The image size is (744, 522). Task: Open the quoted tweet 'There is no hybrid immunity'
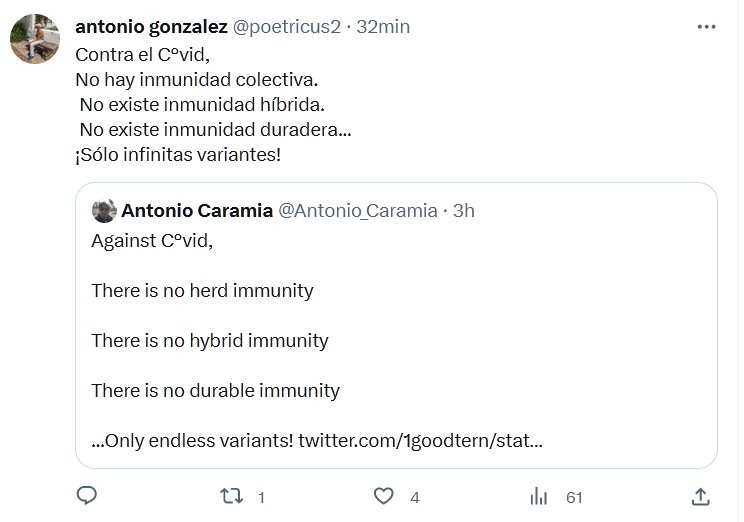click(x=210, y=340)
